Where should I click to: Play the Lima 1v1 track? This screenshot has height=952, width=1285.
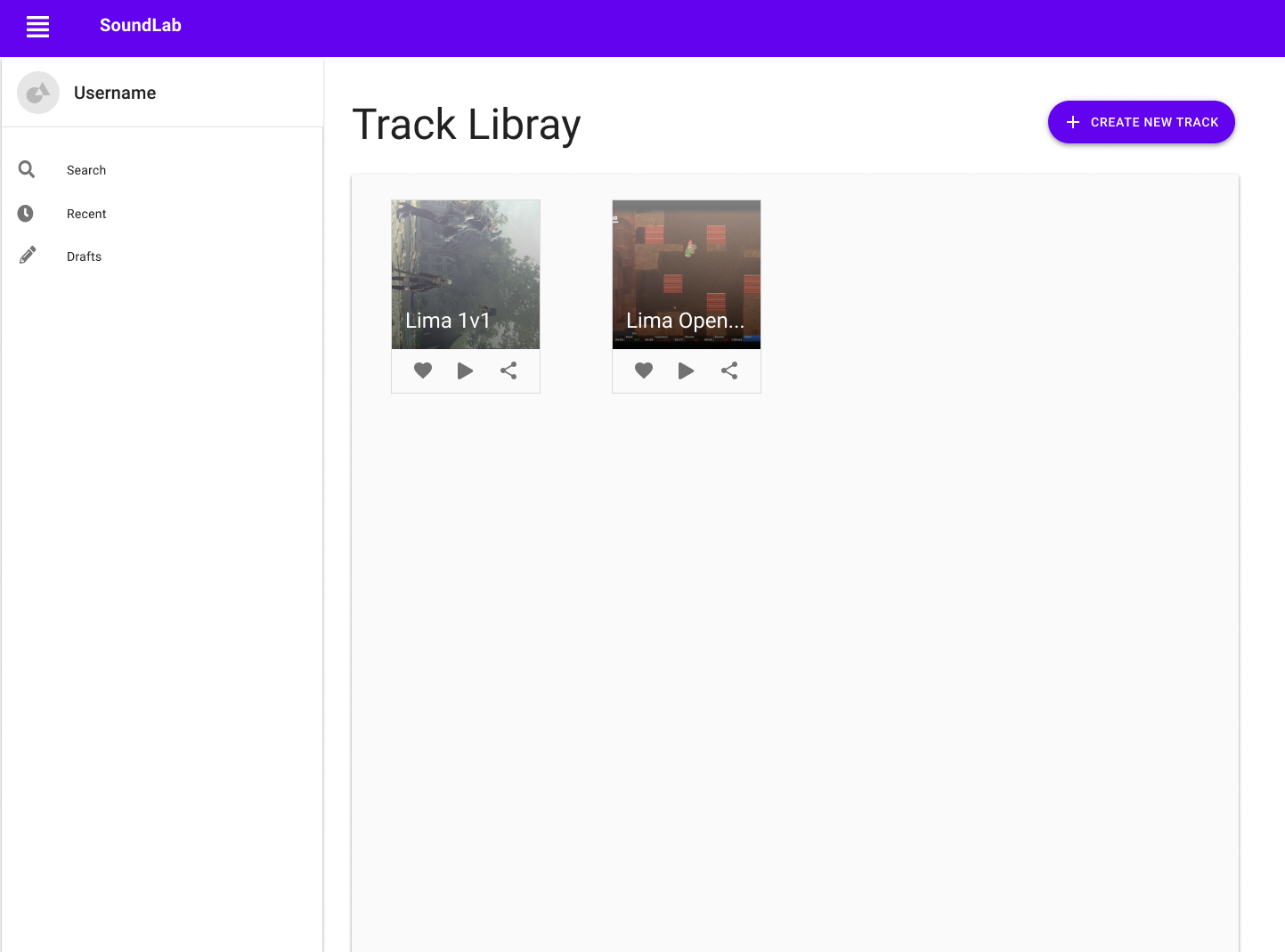coord(465,370)
